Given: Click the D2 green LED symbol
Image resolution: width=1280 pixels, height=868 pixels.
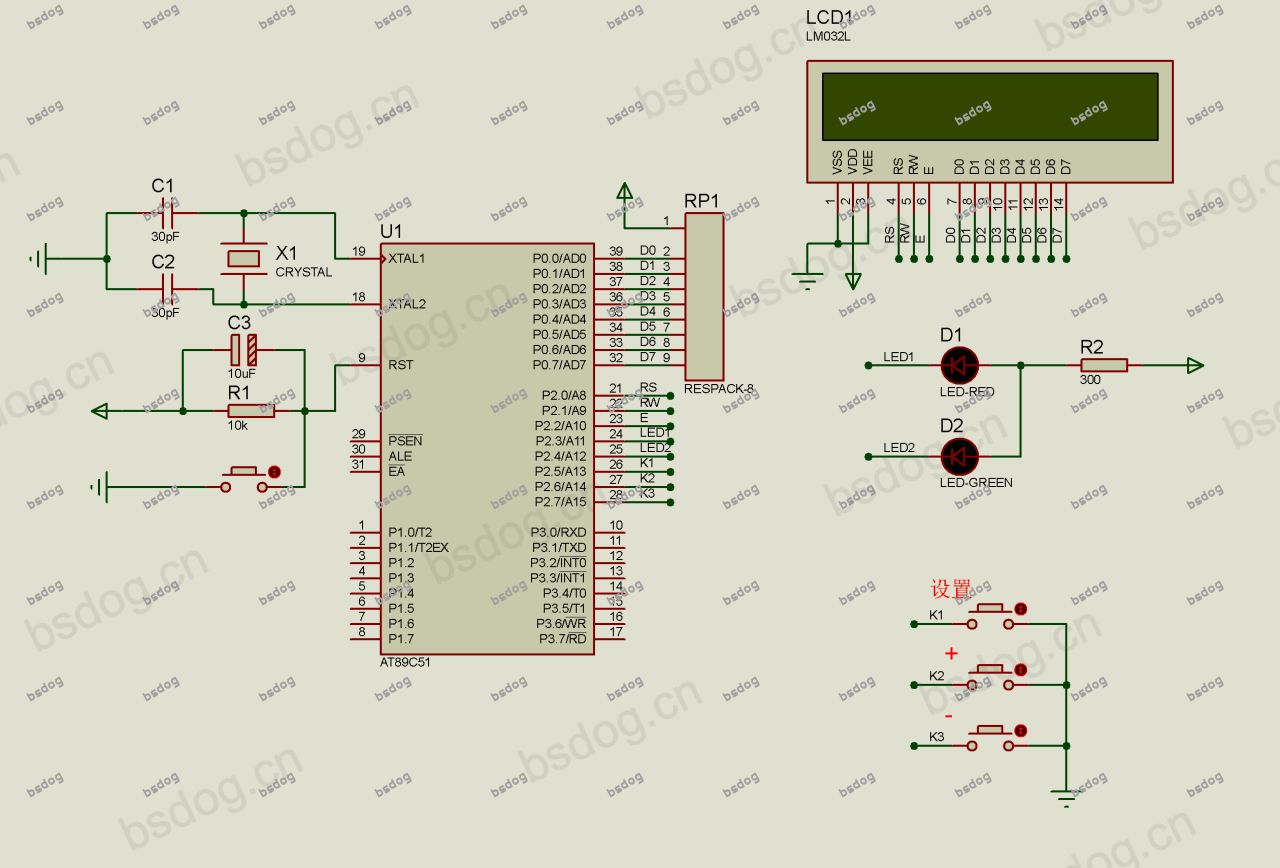Looking at the screenshot, I should click(960, 457).
